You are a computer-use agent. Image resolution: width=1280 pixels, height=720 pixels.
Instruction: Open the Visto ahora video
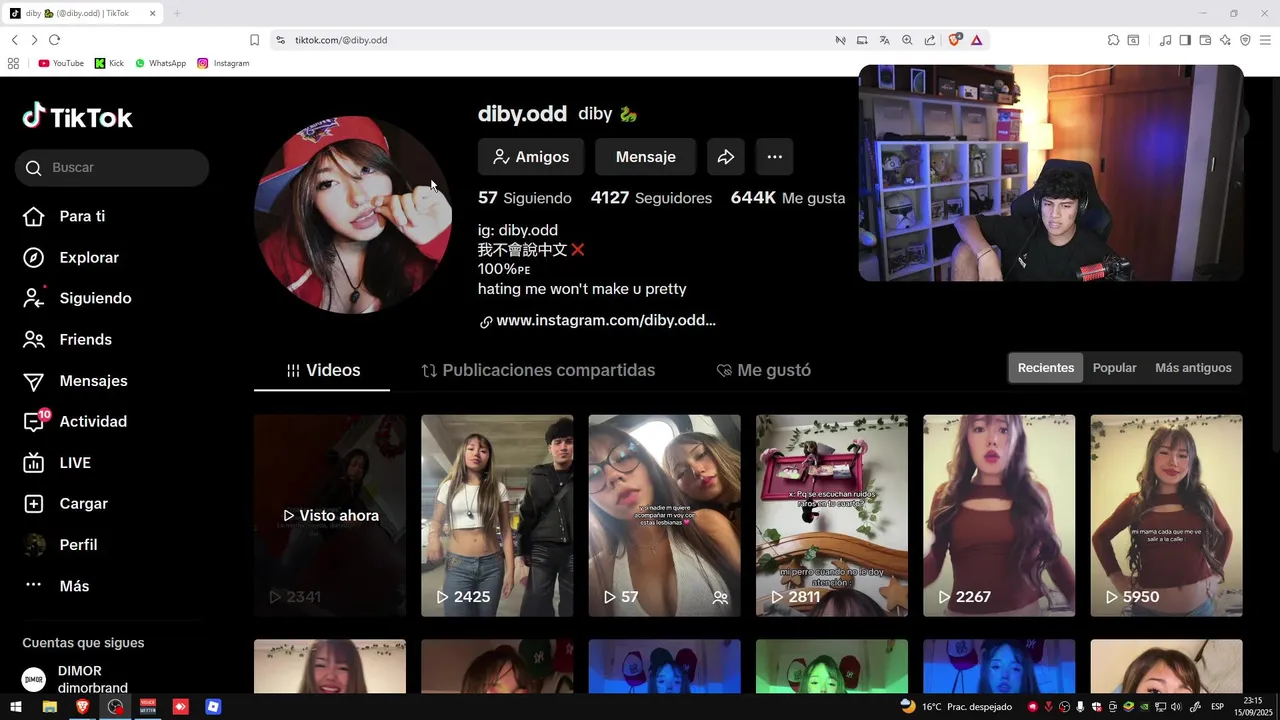tap(330, 516)
